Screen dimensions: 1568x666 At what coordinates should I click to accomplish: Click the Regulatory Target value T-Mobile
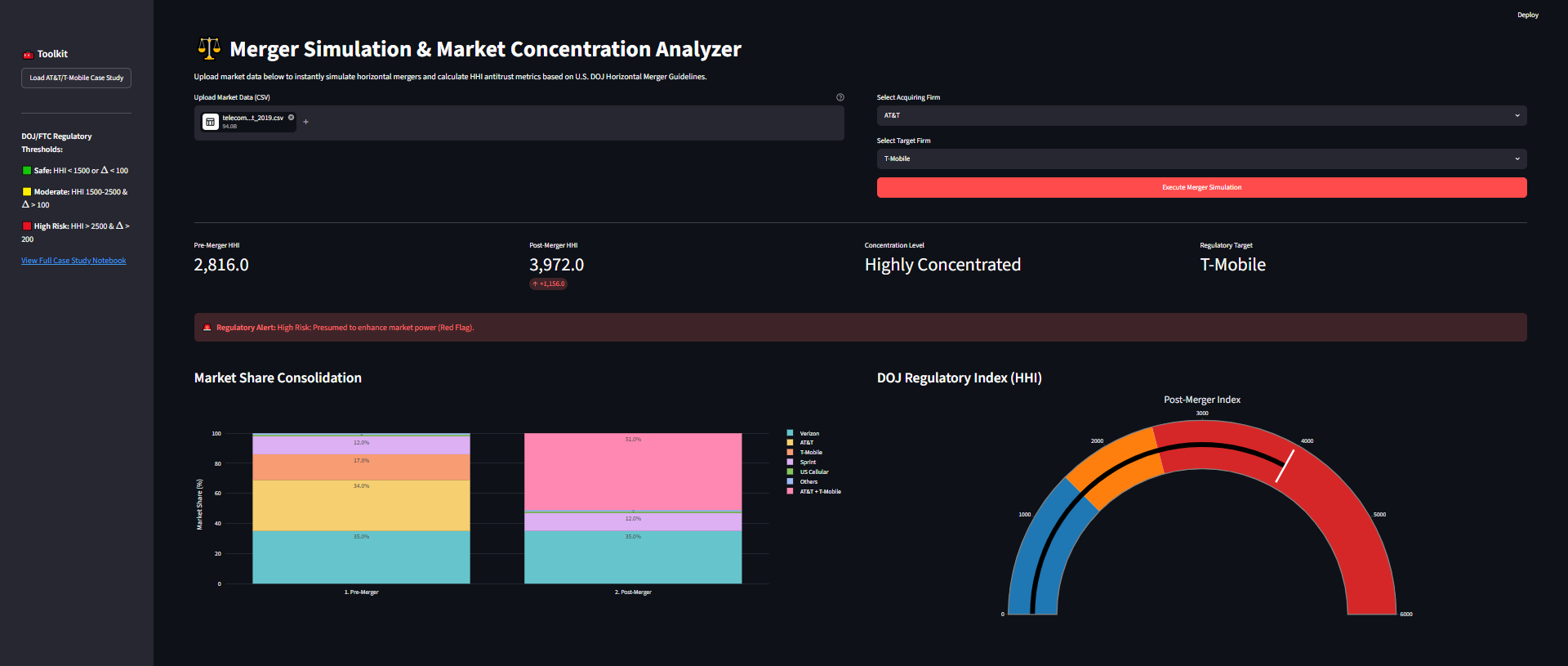tap(1232, 265)
